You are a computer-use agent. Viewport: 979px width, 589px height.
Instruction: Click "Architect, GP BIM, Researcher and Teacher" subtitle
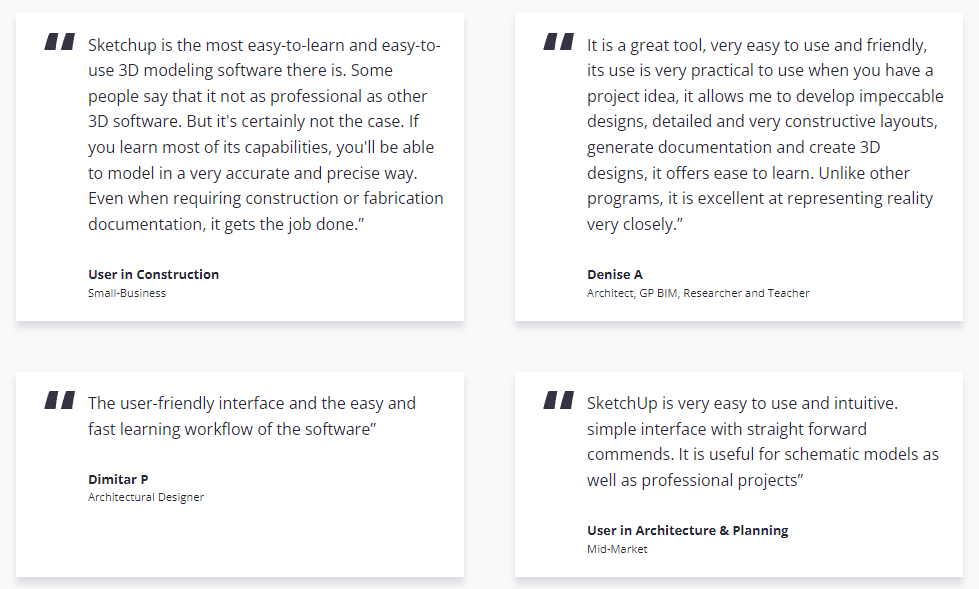[698, 293]
